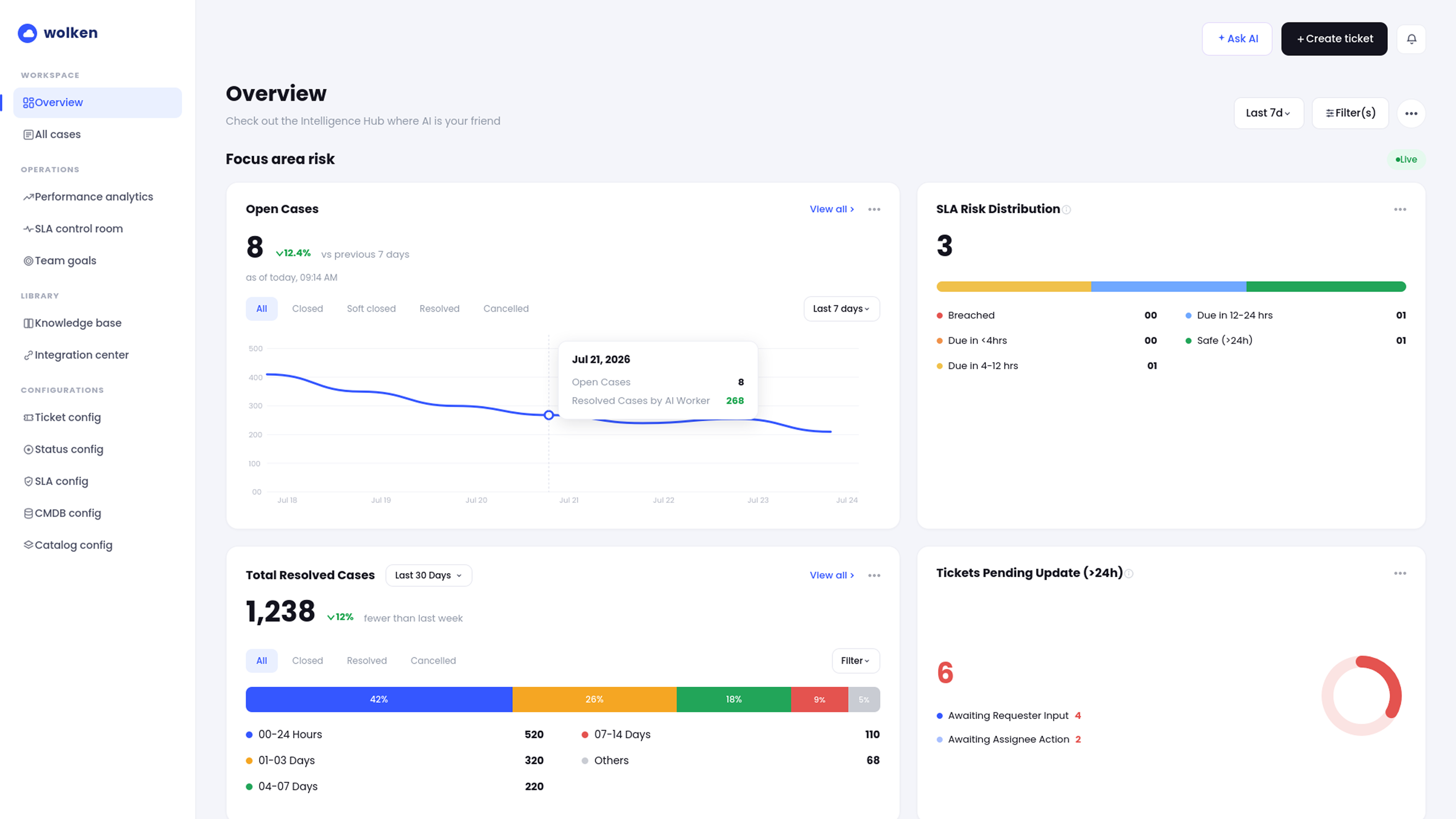Click info icon beside Tickets Pending Update
Screen dimensions: 1456x819
[1129, 573]
